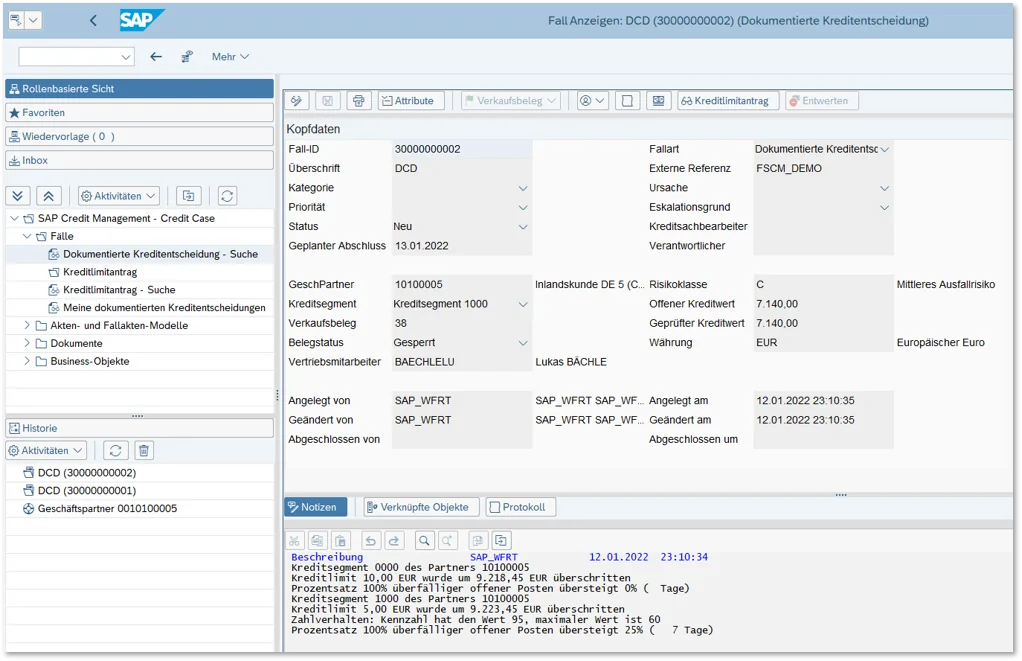Refresh the role-based view tree
1022x661 pixels.
(227, 196)
